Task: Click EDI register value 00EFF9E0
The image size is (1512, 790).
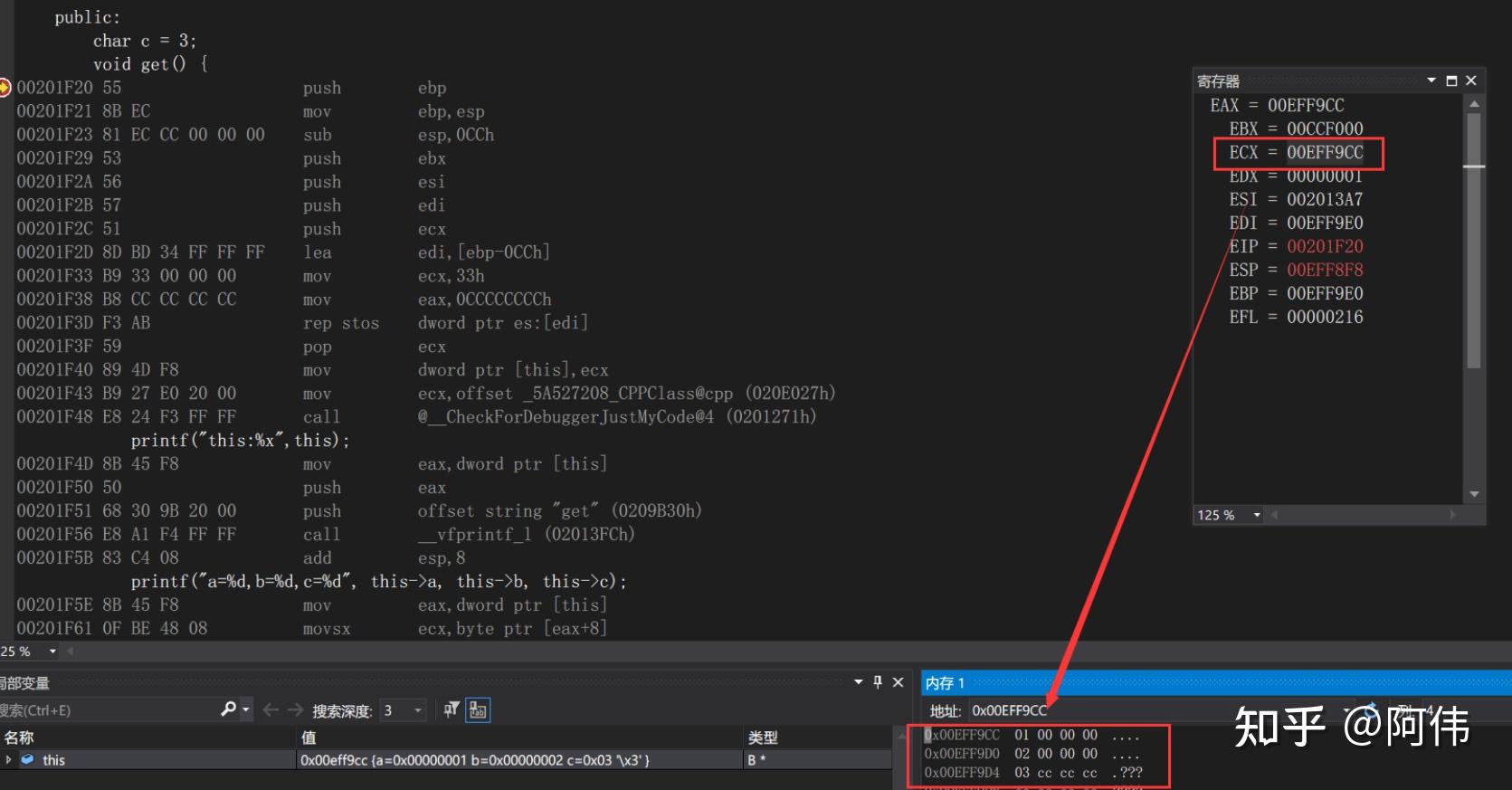Action: pyautogui.click(x=1325, y=223)
